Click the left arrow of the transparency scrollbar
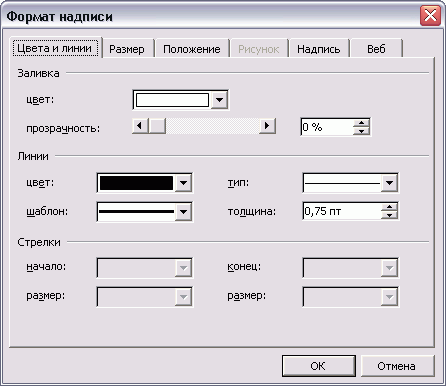Image resolution: width=446 pixels, height=386 pixels. tap(140, 126)
